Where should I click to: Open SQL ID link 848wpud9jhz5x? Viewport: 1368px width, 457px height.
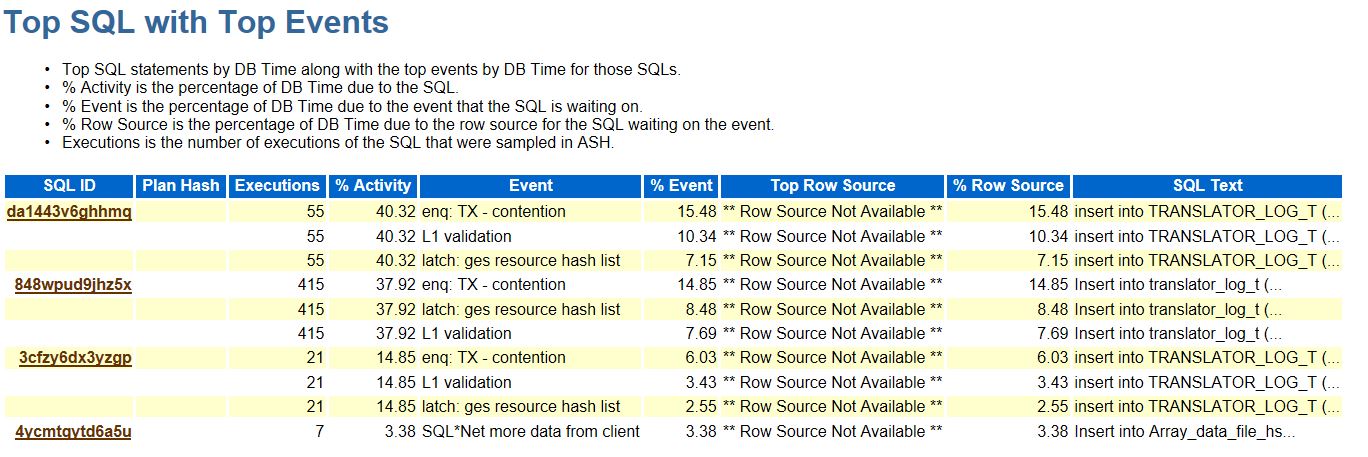coord(73,285)
